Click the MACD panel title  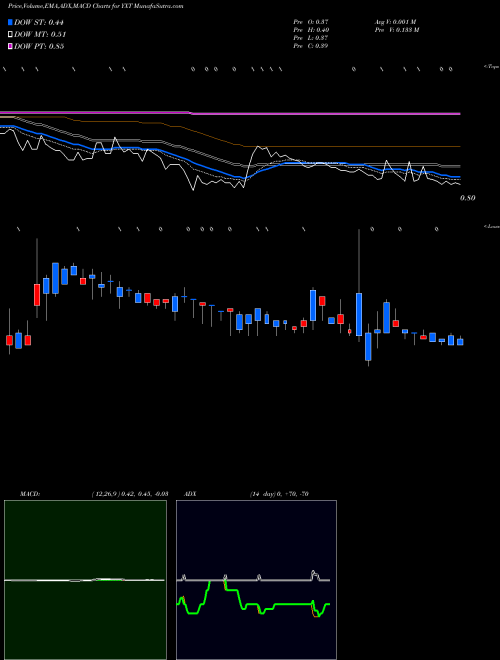point(29,494)
